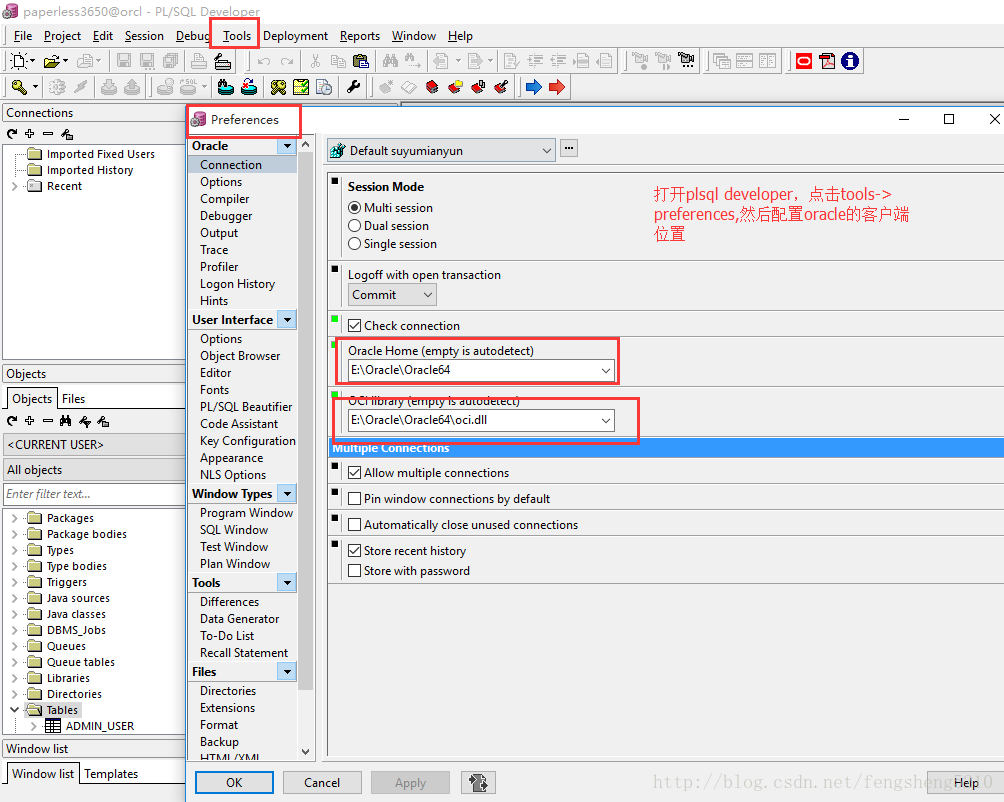The image size is (1004, 802).
Task: Click the red right arrow toolbar icon
Action: (556, 86)
